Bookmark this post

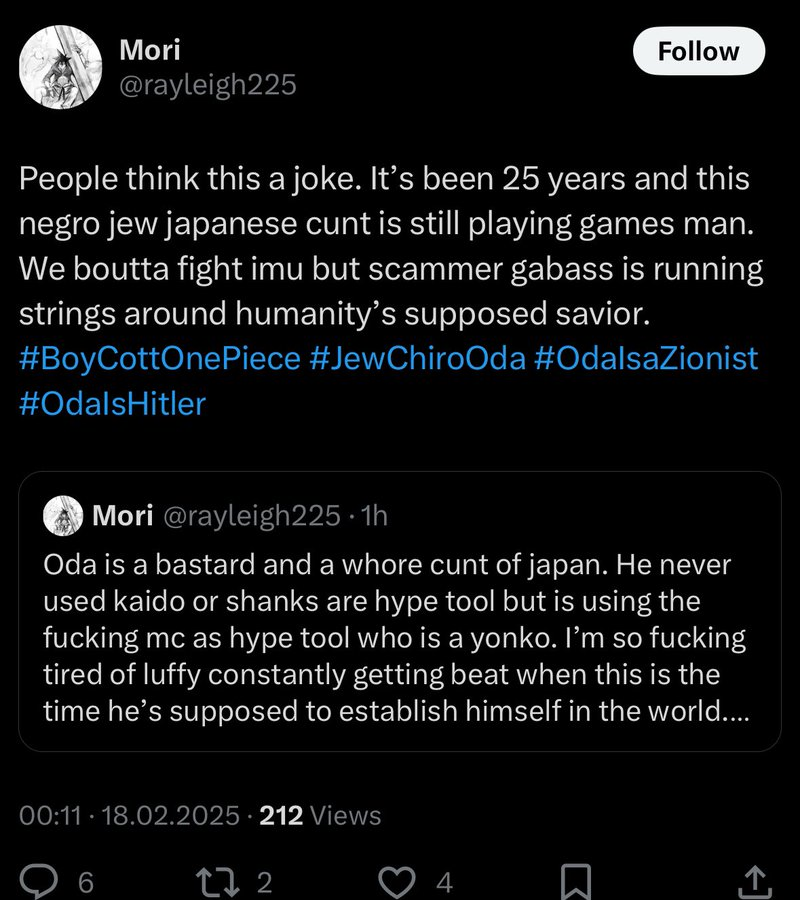(x=576, y=881)
